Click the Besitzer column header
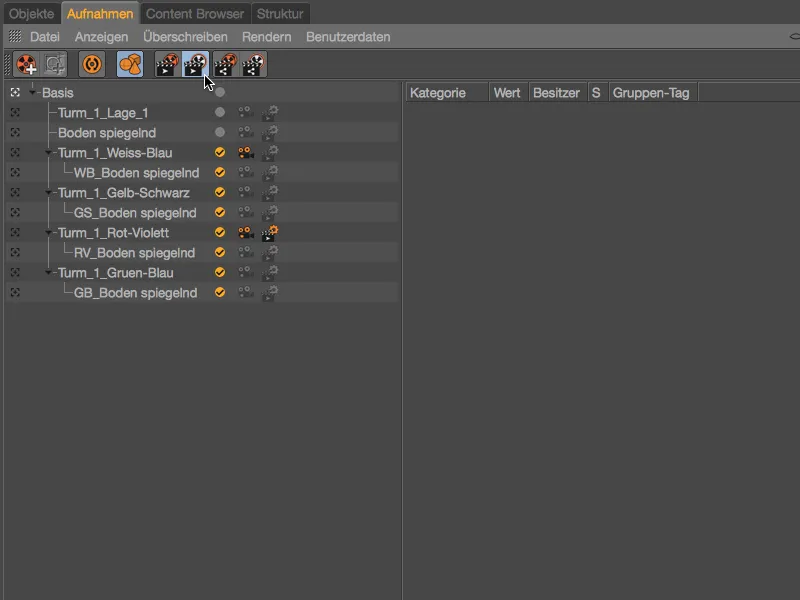This screenshot has width=800, height=600. [x=558, y=93]
